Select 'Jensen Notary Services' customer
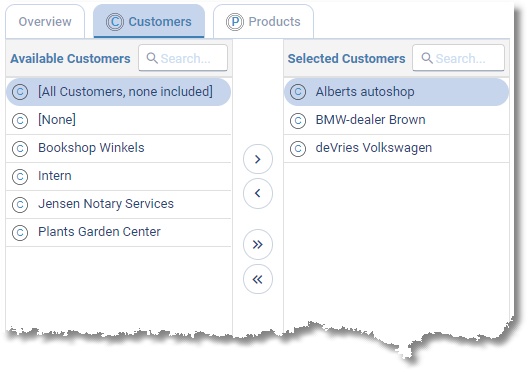Viewport: 528px width, 373px height. (118, 204)
